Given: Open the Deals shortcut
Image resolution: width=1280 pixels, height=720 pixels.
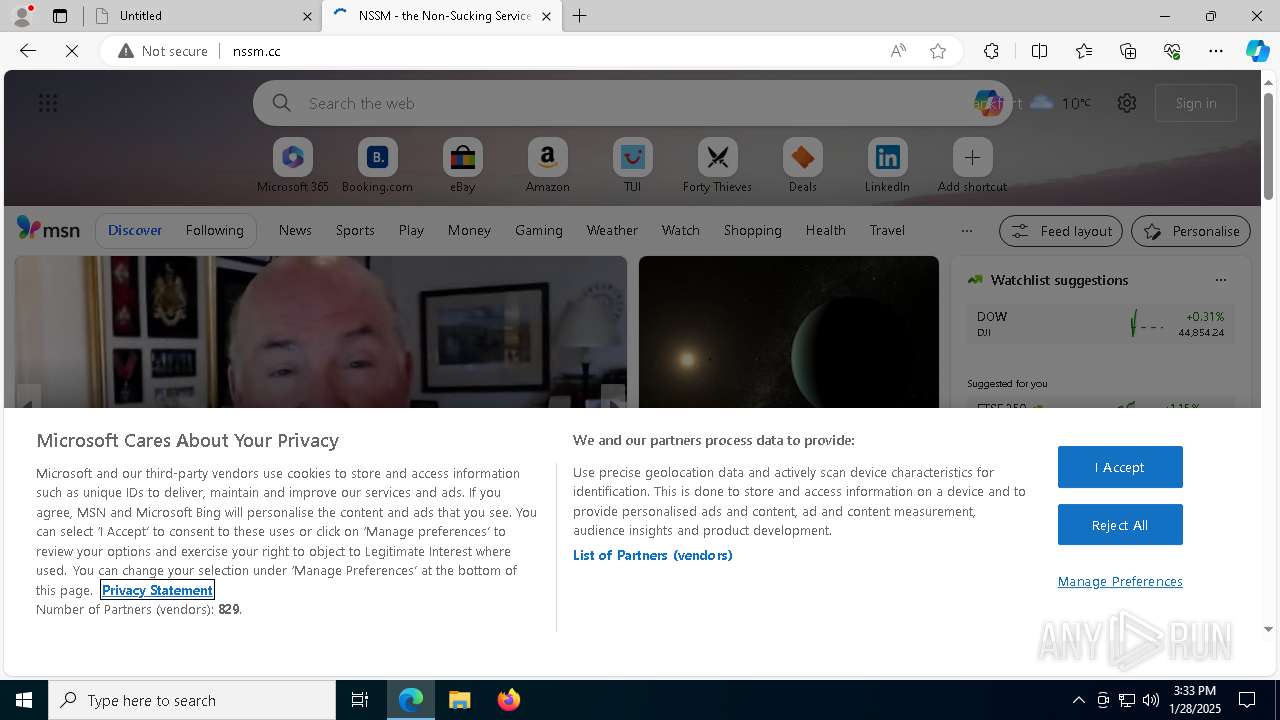Looking at the screenshot, I should tap(802, 165).
